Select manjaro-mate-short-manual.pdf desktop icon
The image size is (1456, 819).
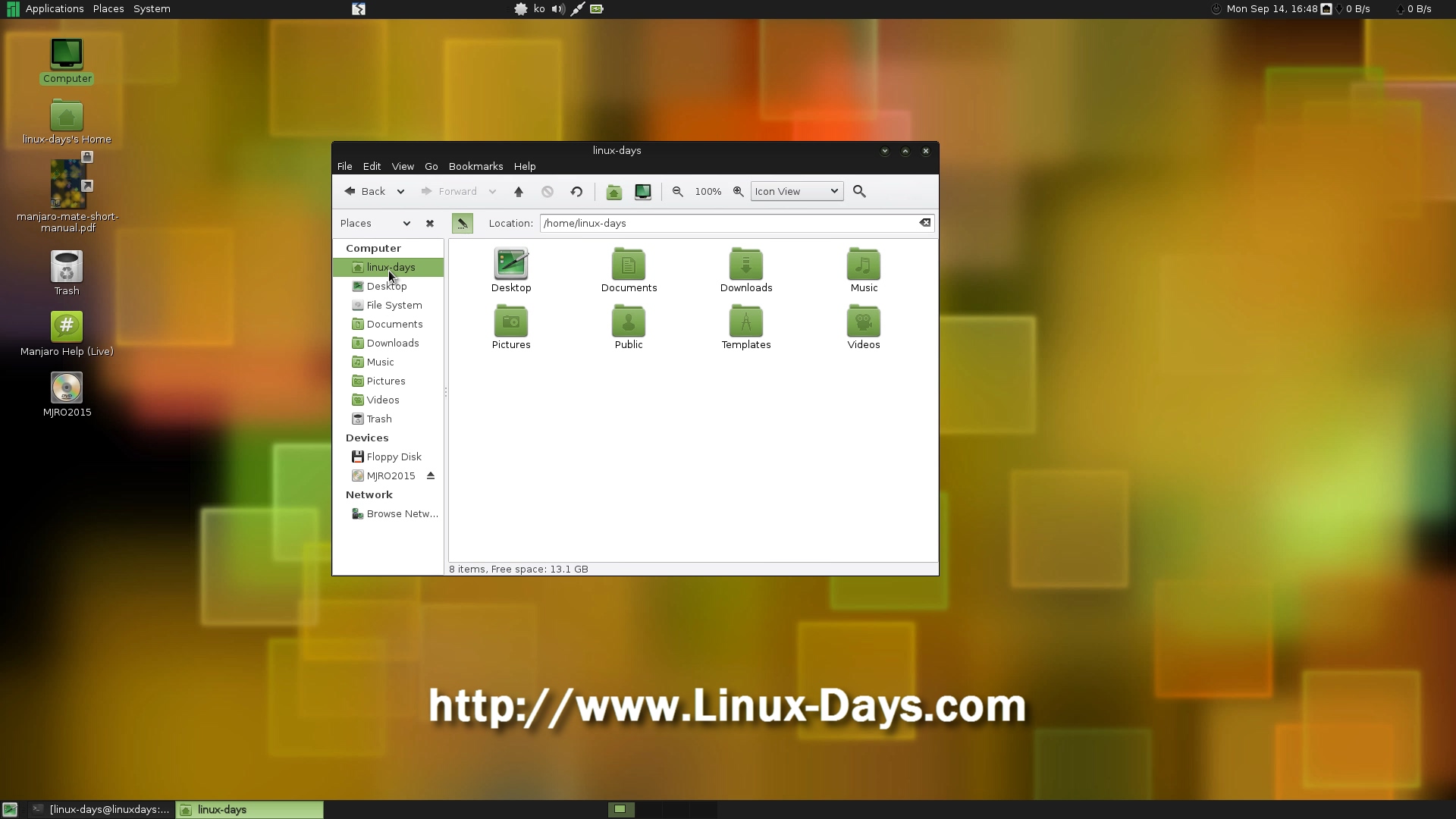(67, 194)
